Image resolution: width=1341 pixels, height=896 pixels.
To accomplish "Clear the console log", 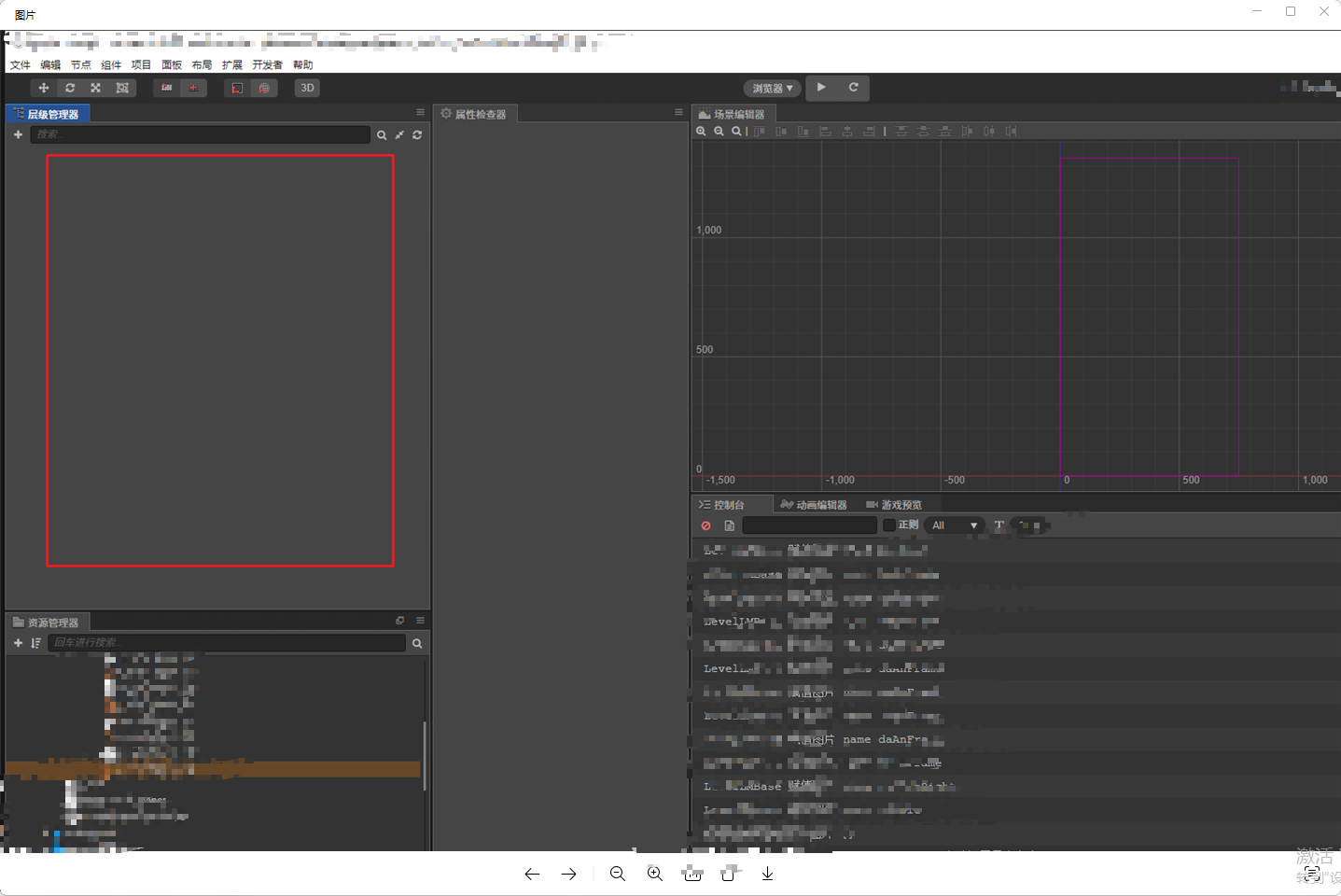I will coord(706,525).
